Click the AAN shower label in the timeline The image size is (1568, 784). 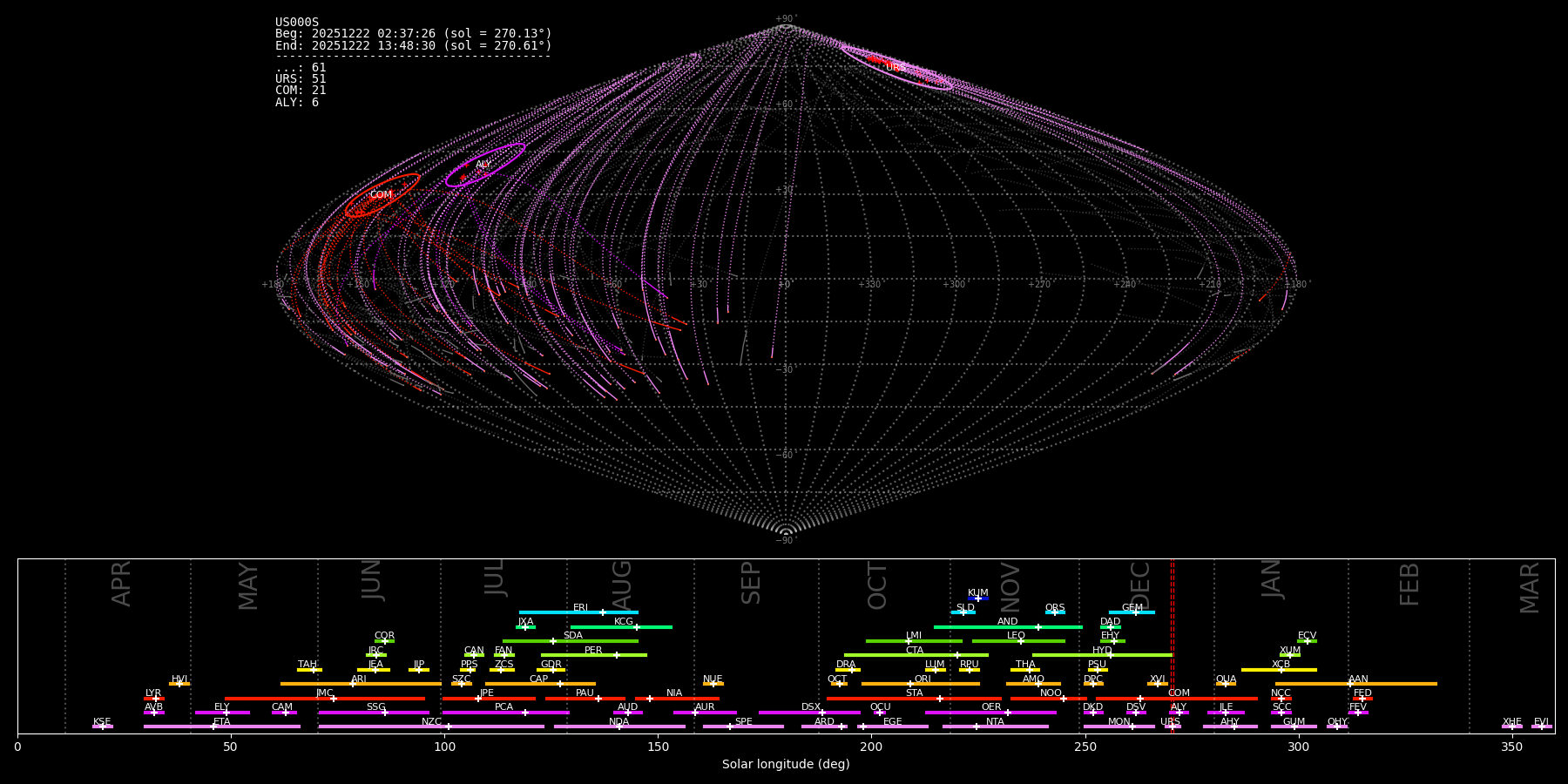[1359, 679]
